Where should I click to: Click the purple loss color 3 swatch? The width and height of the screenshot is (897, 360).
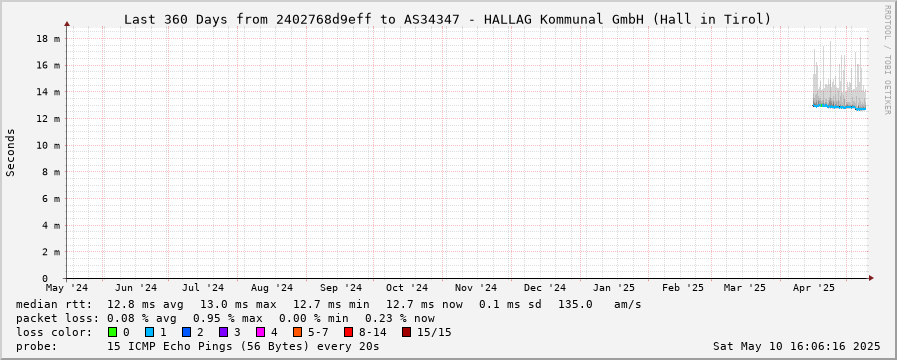223,332
